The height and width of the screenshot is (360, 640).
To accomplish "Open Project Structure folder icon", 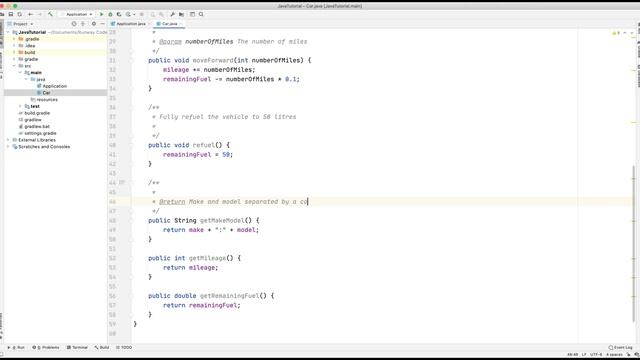I will pyautogui.click(x=181, y=14).
